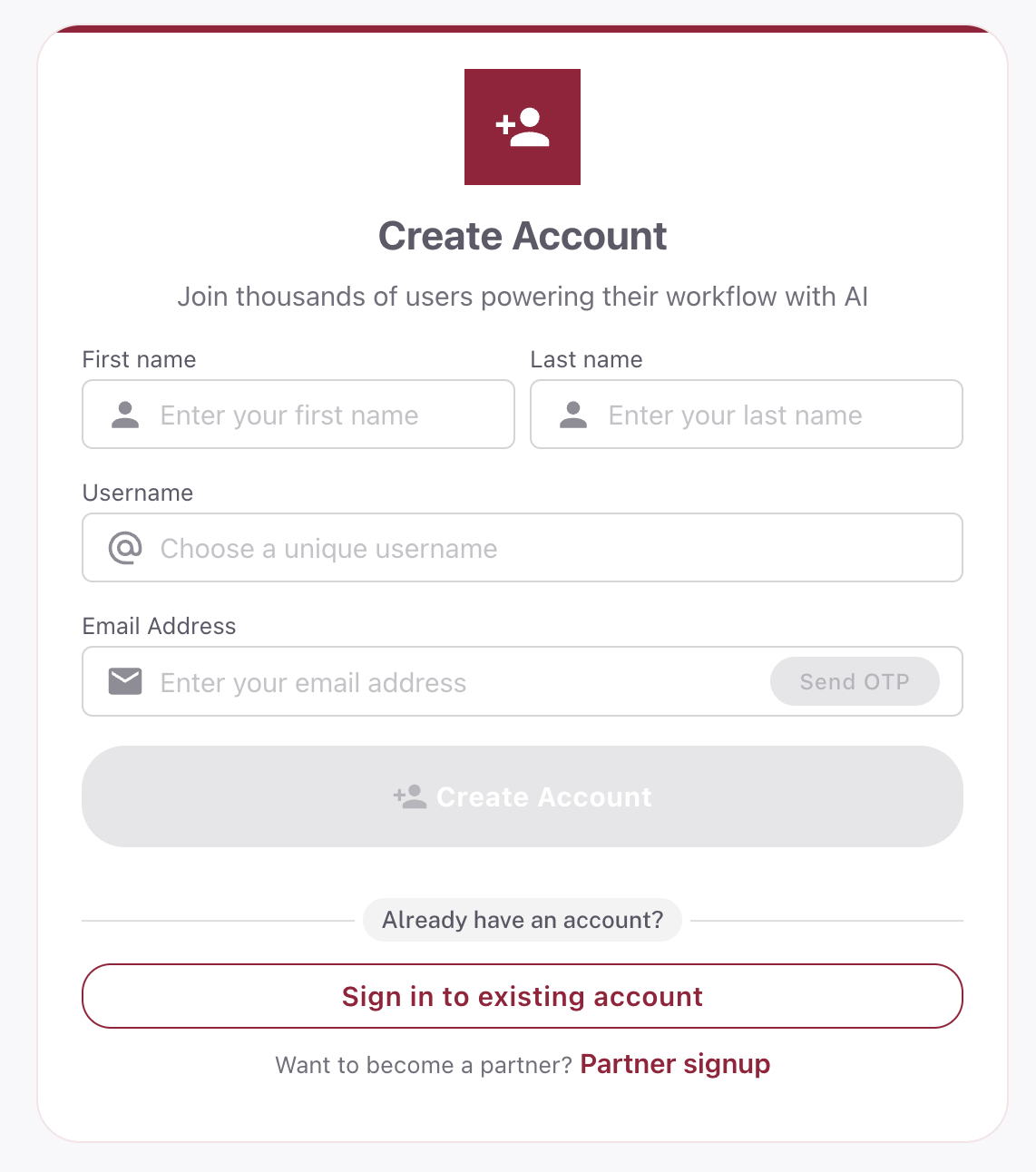Click the Sign in to existing account button
Image resolution: width=1036 pixels, height=1172 pixels.
coord(523,996)
